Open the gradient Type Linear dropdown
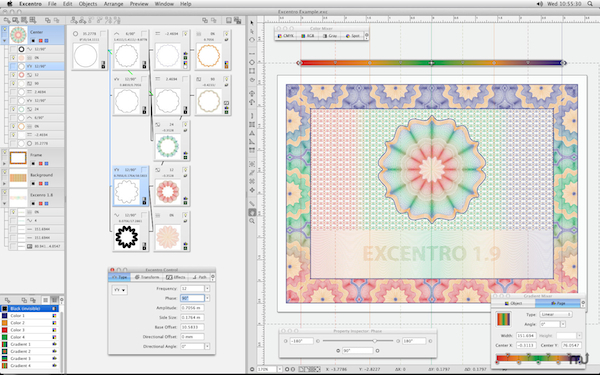The width and height of the screenshot is (600, 375). pos(556,314)
